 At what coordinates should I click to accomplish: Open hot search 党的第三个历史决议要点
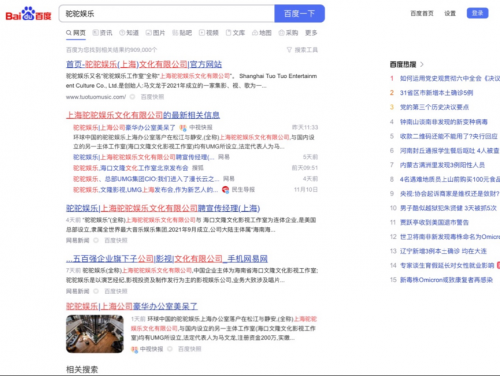click(434, 107)
